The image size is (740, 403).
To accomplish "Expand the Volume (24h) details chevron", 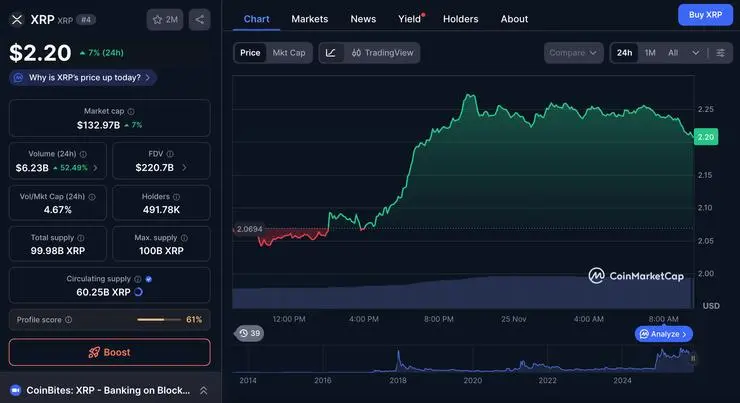I will [95, 168].
